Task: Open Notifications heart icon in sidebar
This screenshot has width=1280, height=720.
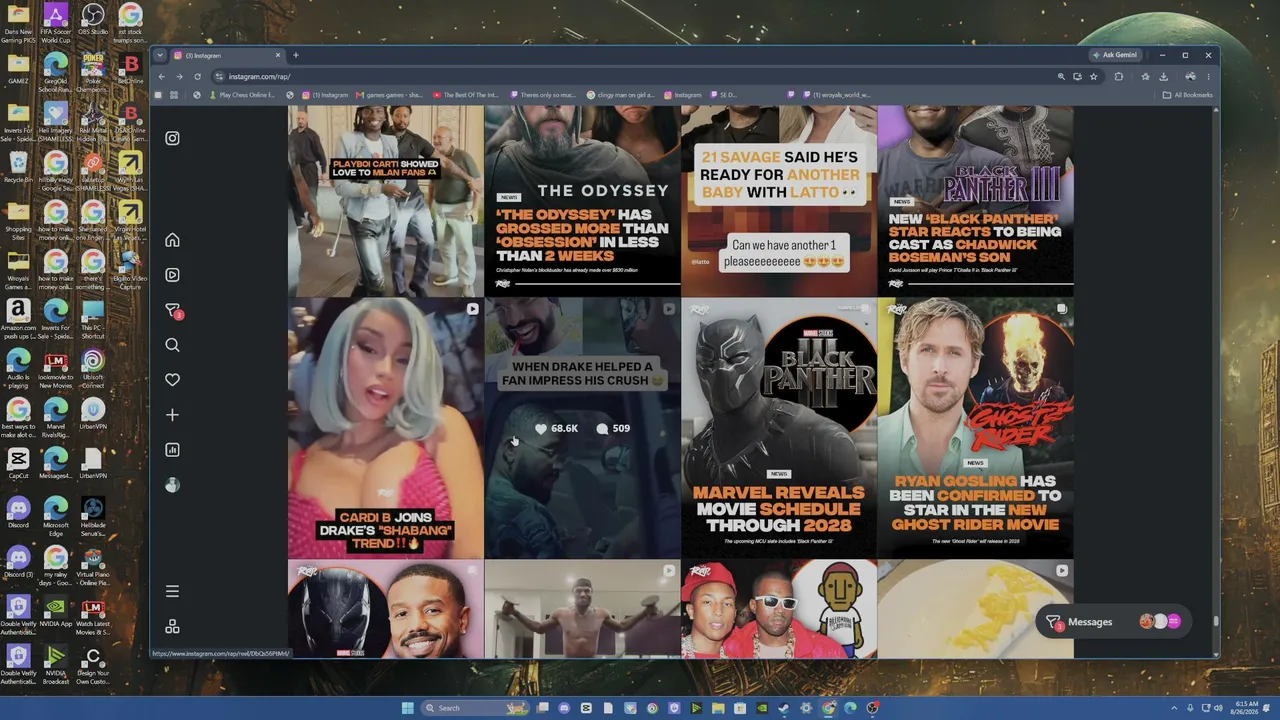Action: [172, 380]
